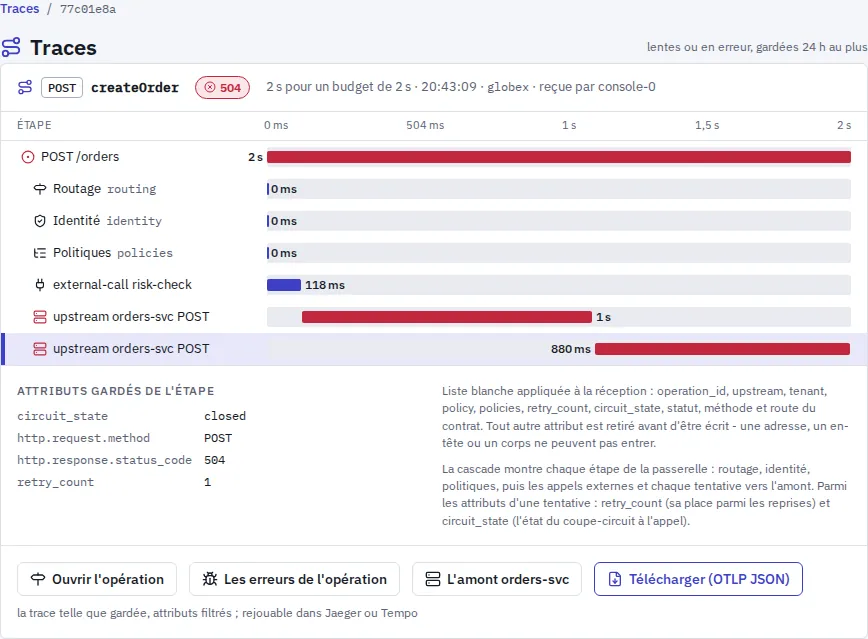Image resolution: width=868 pixels, height=639 pixels.
Task: Click the red 880 ms upstream span bar
Action: (722, 349)
